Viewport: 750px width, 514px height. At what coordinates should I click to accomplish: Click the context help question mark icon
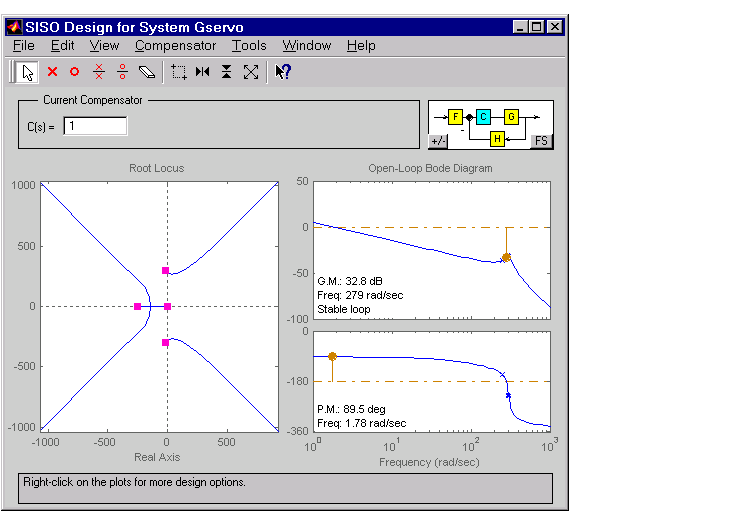pos(283,72)
